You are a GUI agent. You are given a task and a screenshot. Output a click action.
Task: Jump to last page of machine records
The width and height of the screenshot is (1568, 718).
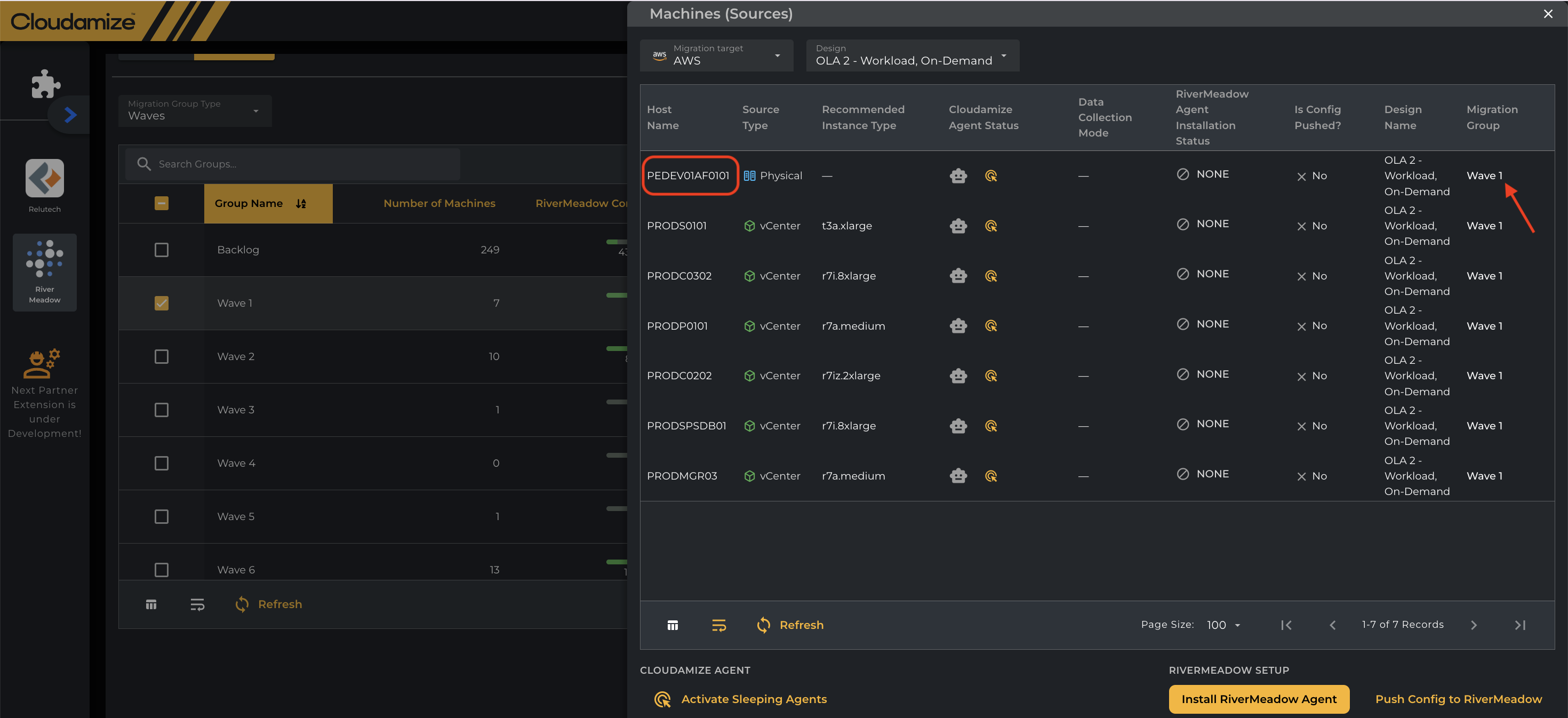pyautogui.click(x=1520, y=625)
